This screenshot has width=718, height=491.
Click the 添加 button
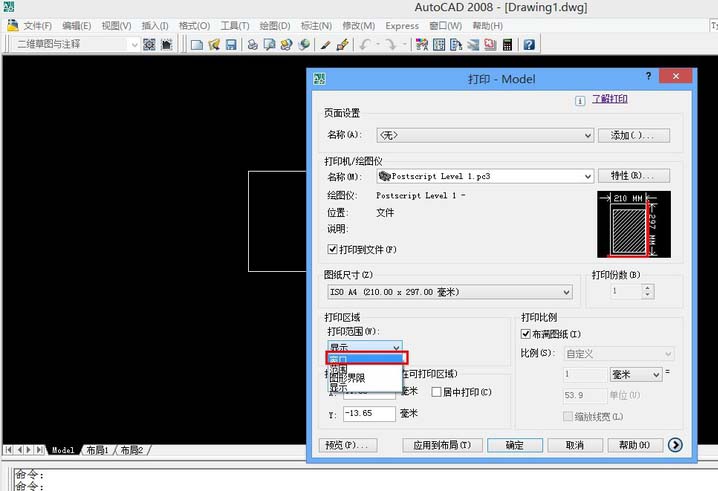[634, 136]
